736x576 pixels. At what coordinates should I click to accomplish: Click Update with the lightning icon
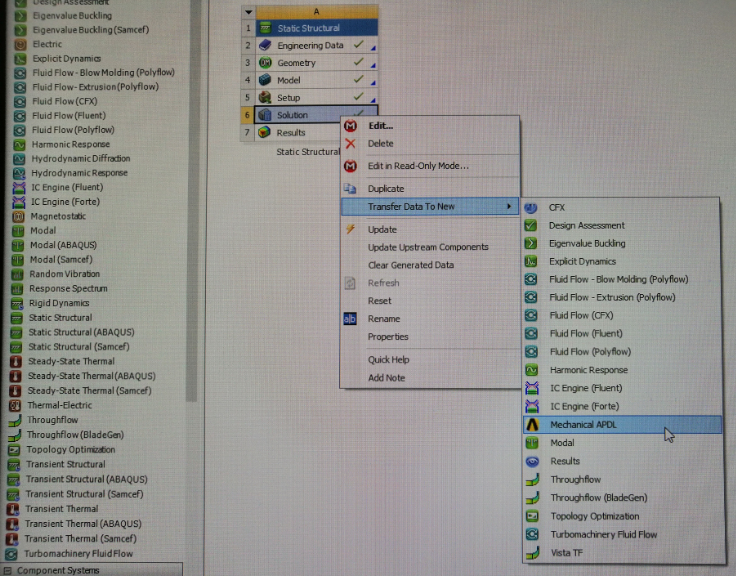pyautogui.click(x=382, y=230)
